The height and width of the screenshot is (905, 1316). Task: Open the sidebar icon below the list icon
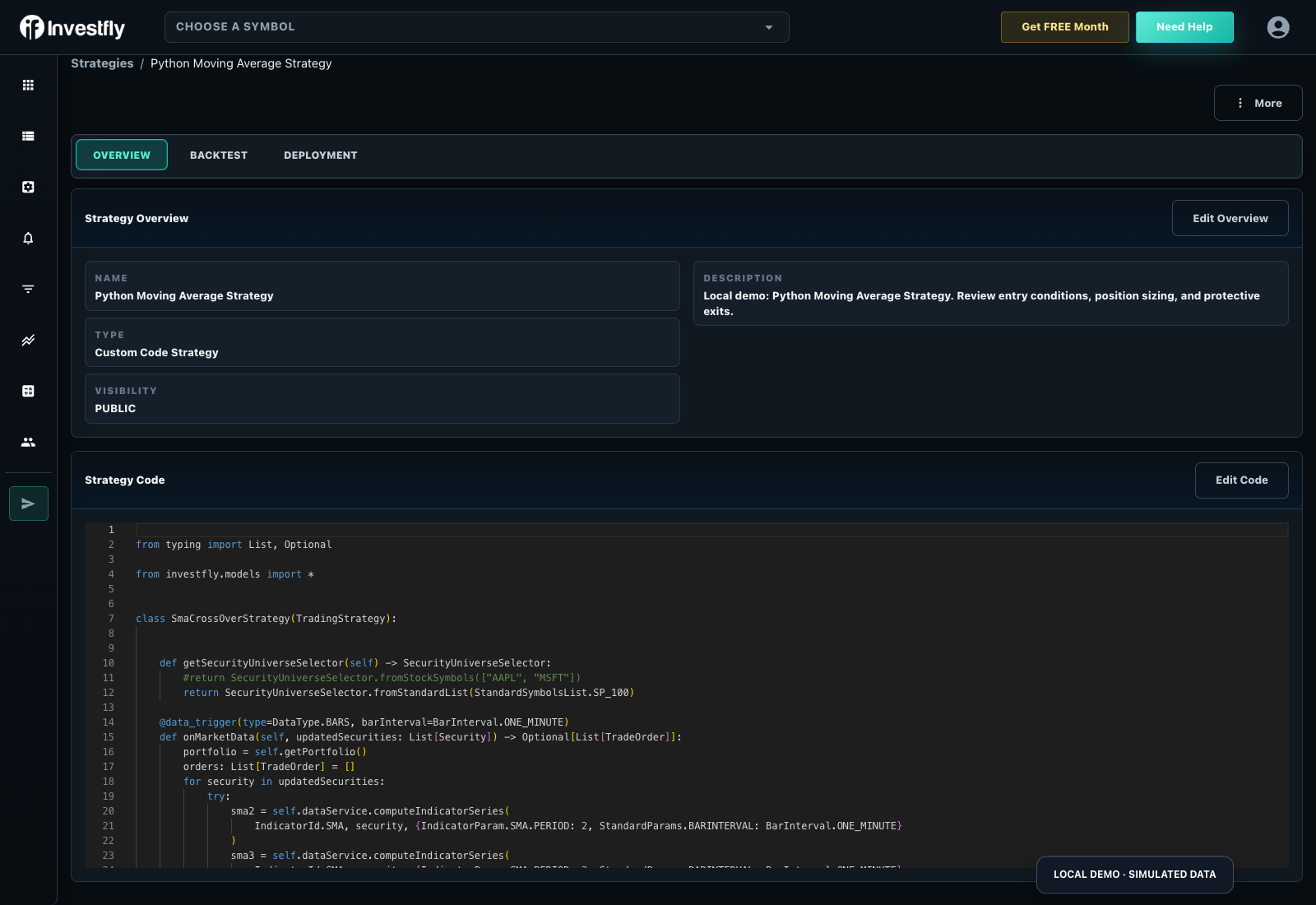28,187
